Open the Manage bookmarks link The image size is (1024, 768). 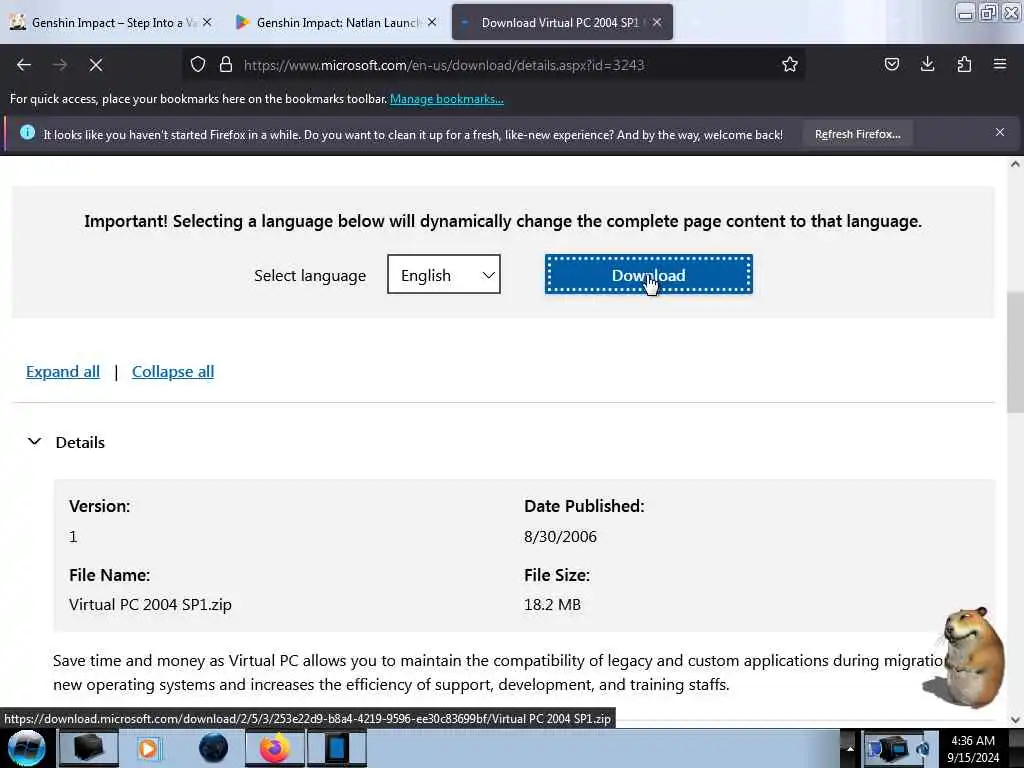447,99
